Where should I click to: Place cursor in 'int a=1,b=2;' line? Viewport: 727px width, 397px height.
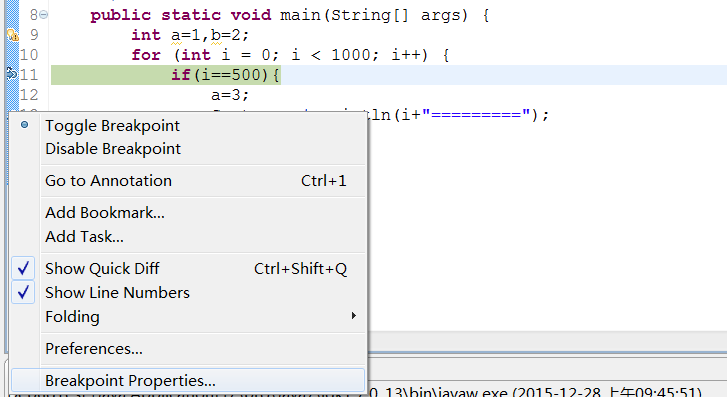tap(190, 35)
